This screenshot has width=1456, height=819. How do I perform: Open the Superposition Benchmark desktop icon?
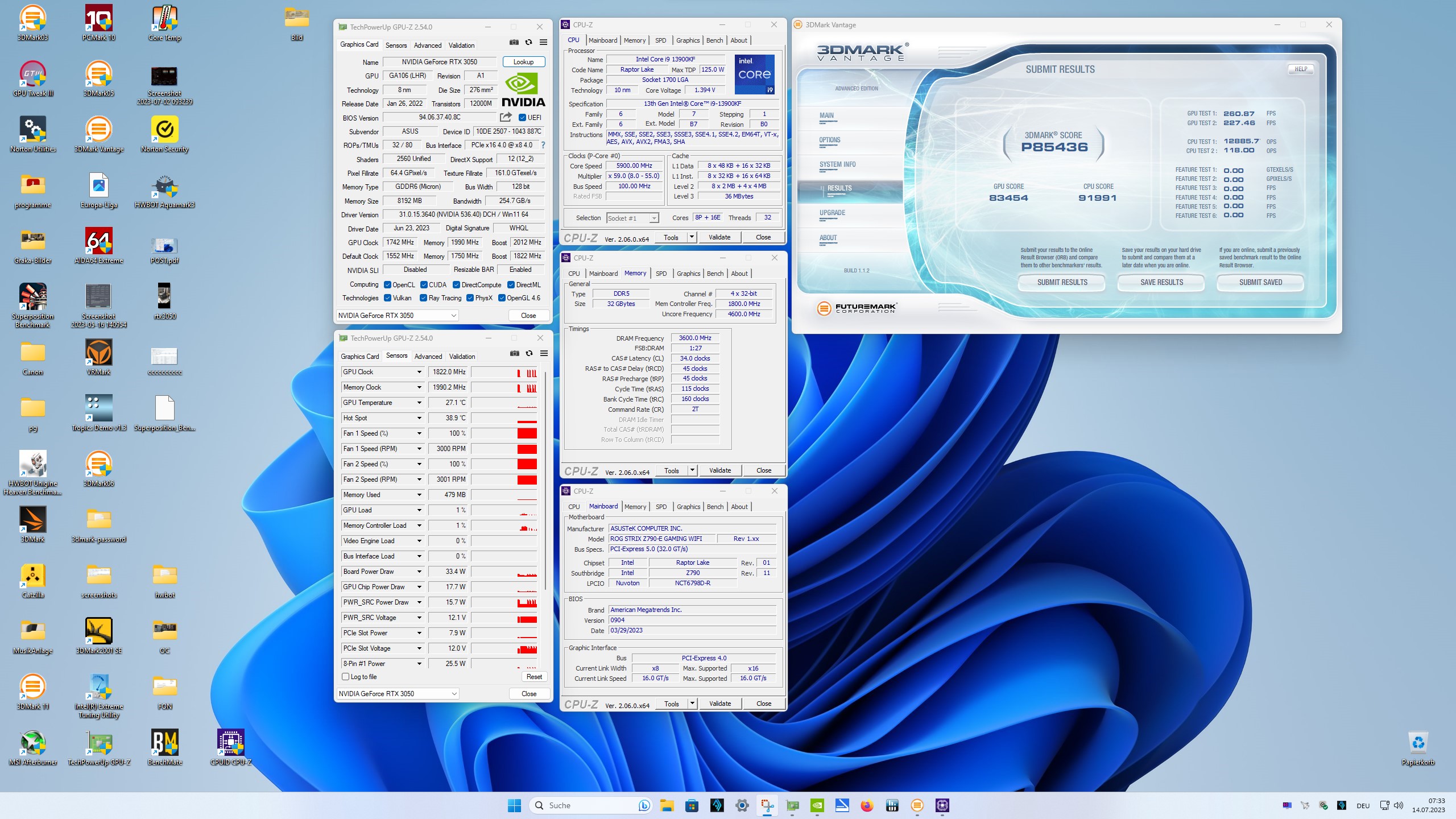pos(33,305)
